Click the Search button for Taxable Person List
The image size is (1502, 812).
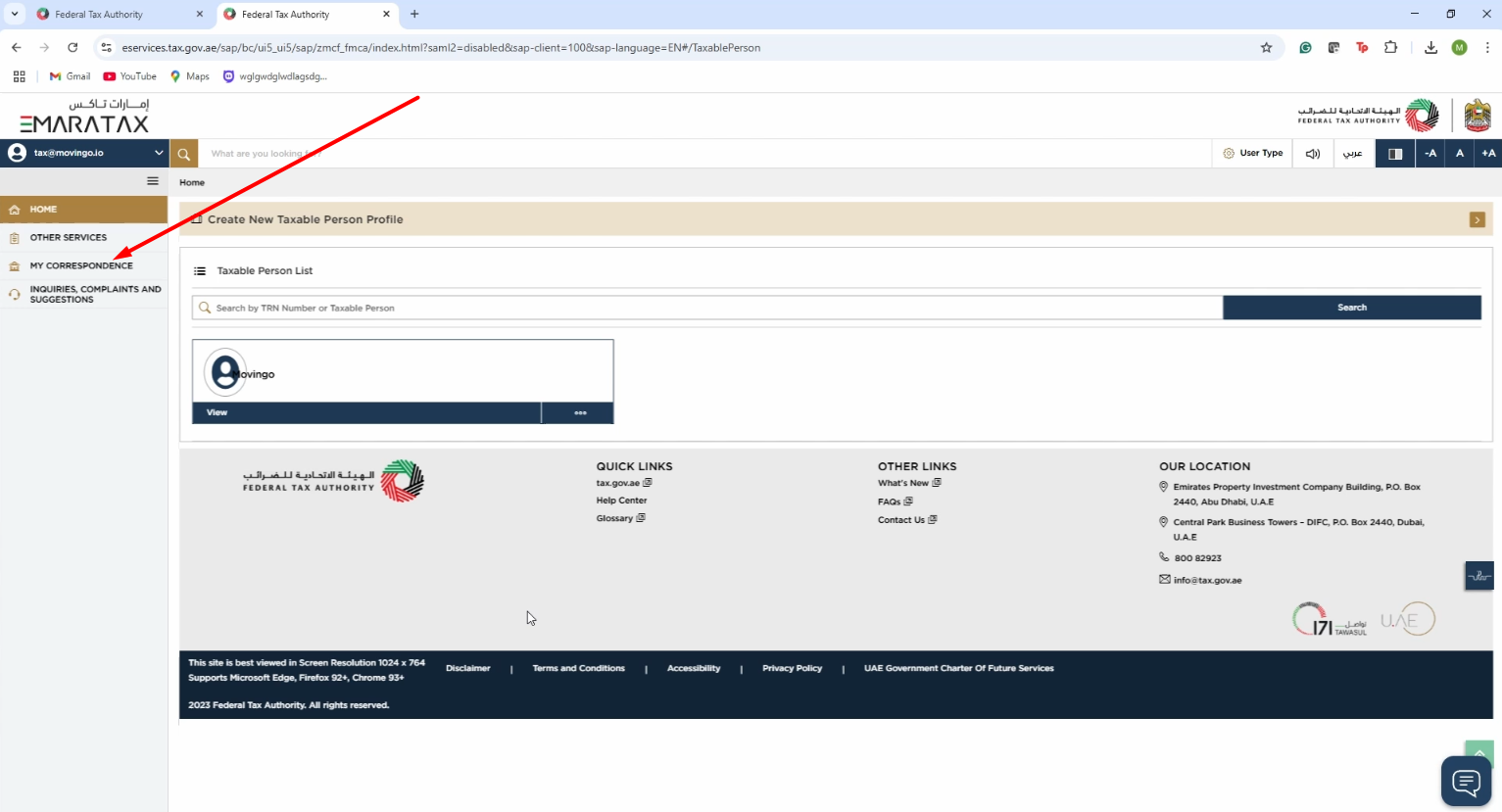tap(1352, 307)
